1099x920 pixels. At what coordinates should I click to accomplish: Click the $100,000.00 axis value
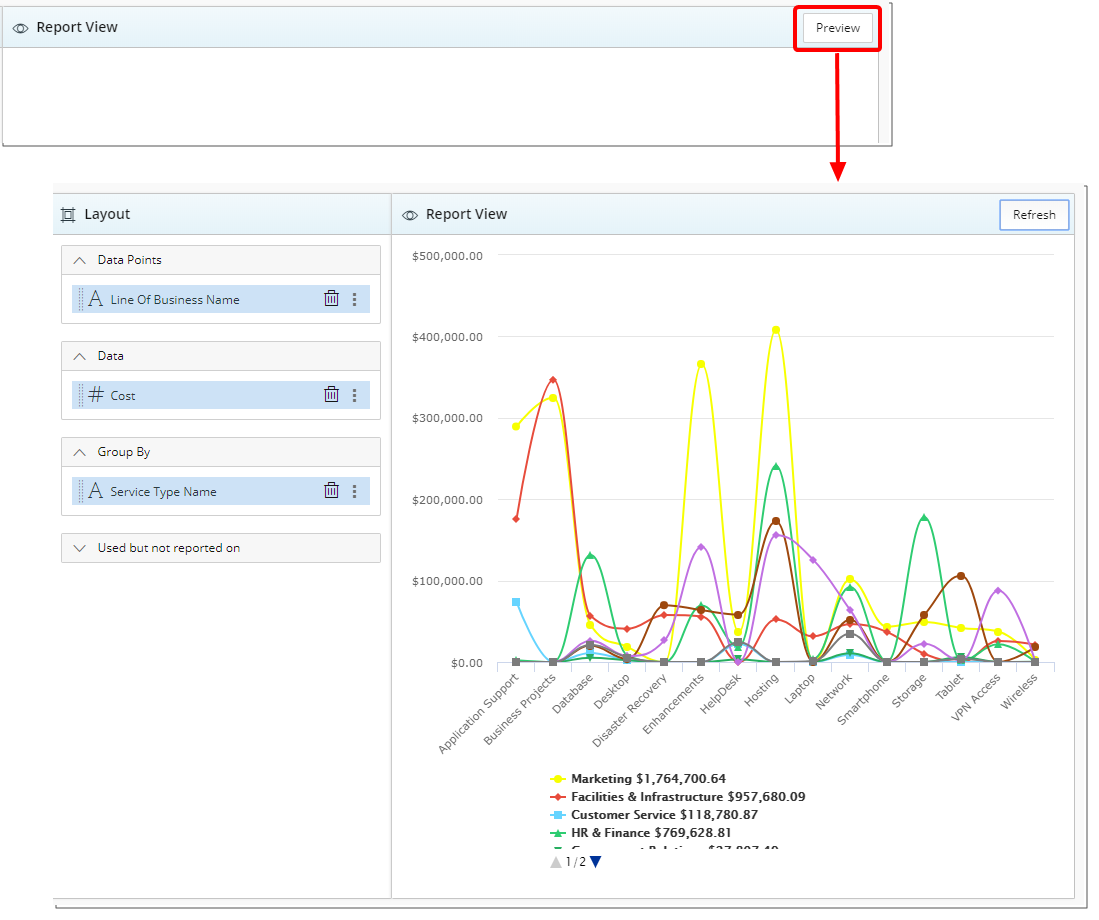click(447, 581)
